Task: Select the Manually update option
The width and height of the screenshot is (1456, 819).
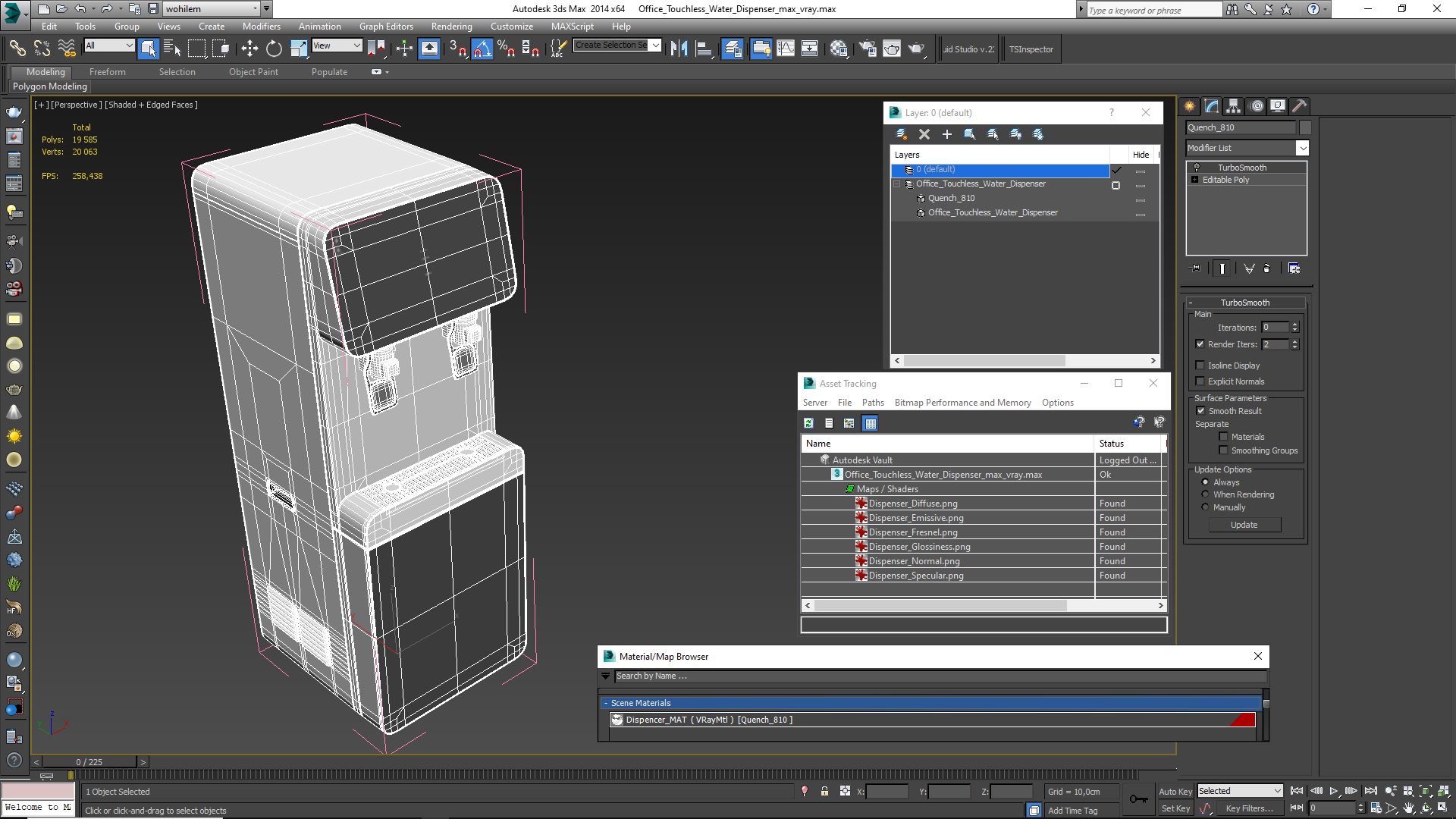Action: [1205, 507]
